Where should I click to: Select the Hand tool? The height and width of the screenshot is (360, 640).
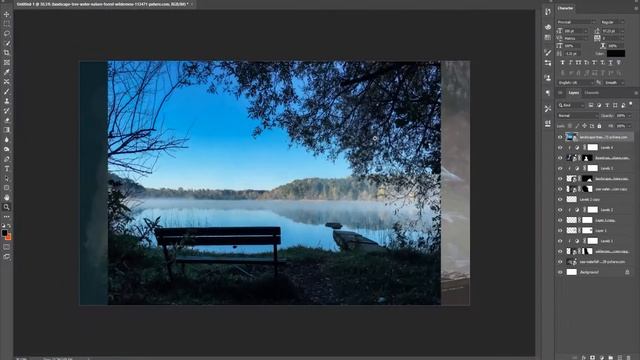(x=7, y=198)
